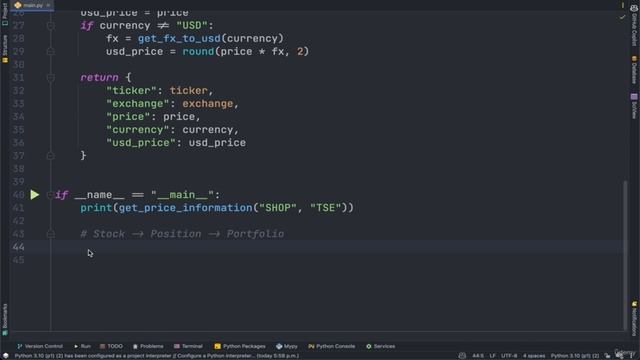Image resolution: width=640 pixels, height=360 pixels.
Task: Click the fold marker on line 43
Action: 51,234
